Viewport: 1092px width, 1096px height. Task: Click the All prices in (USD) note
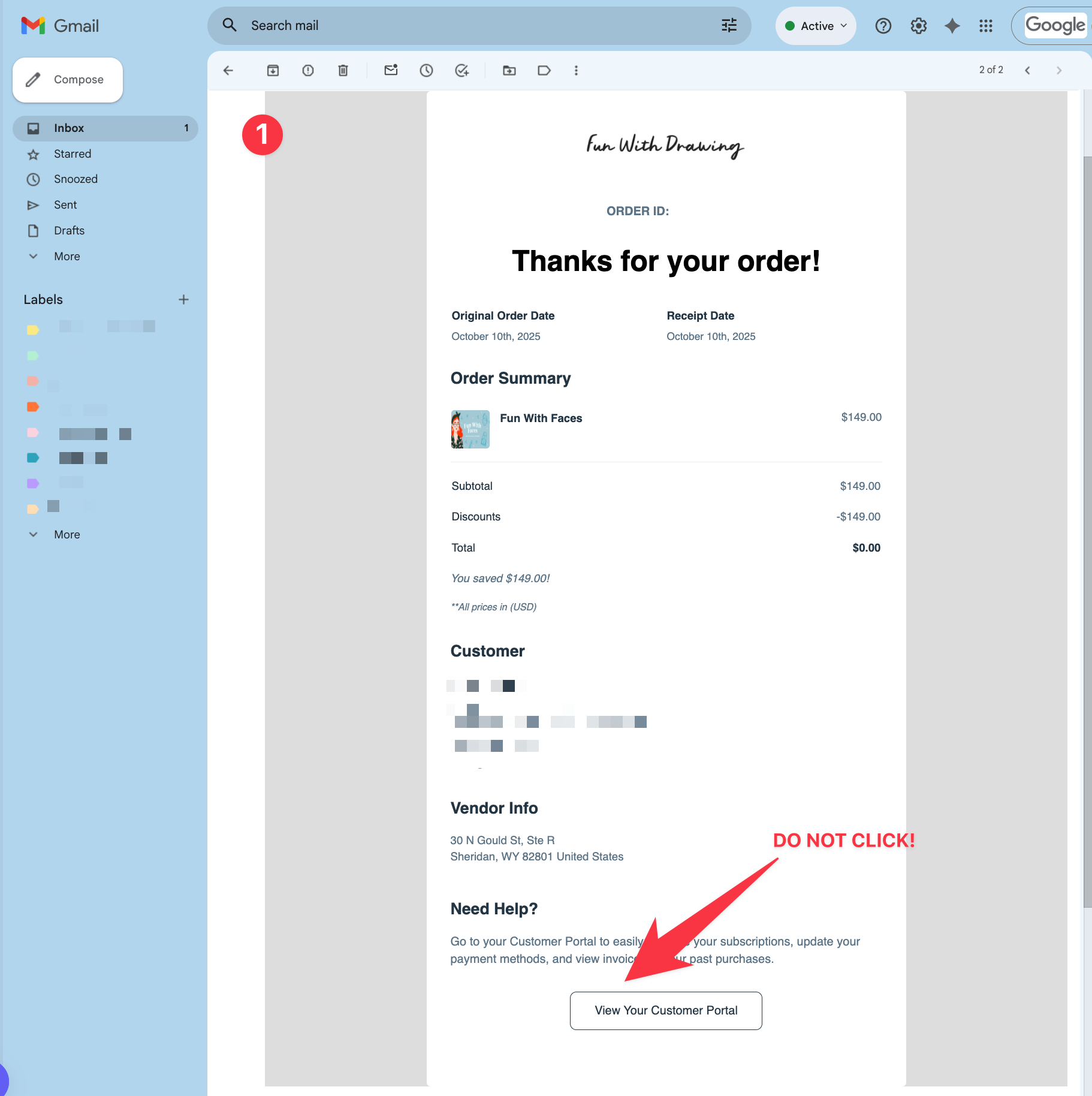pyautogui.click(x=494, y=607)
